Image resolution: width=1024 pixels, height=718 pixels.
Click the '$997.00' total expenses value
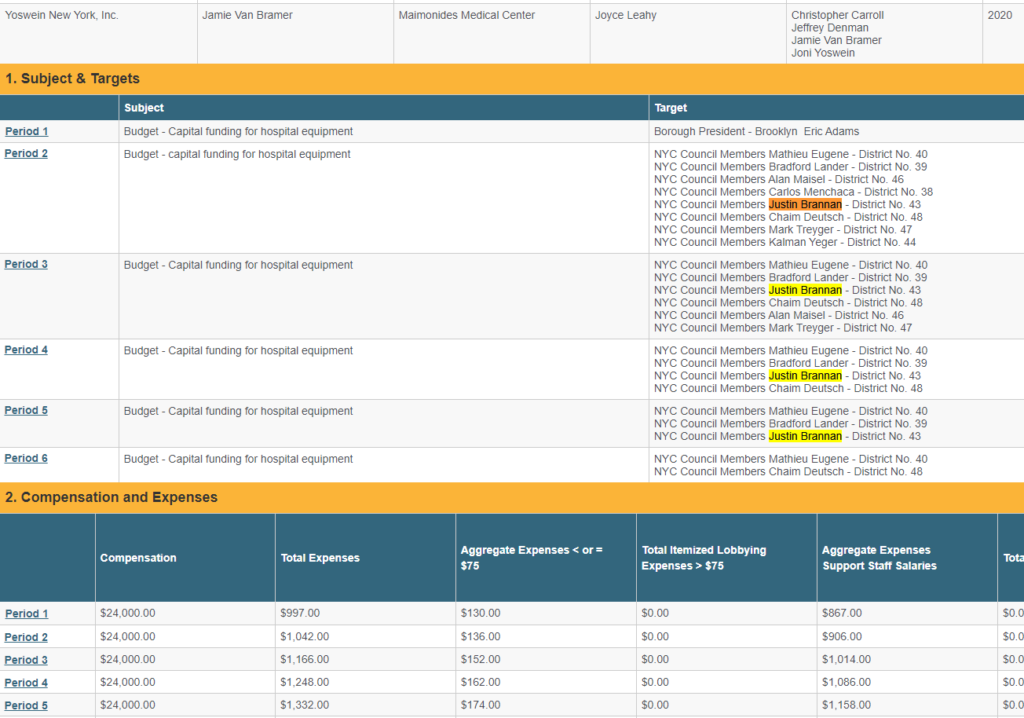tap(300, 613)
